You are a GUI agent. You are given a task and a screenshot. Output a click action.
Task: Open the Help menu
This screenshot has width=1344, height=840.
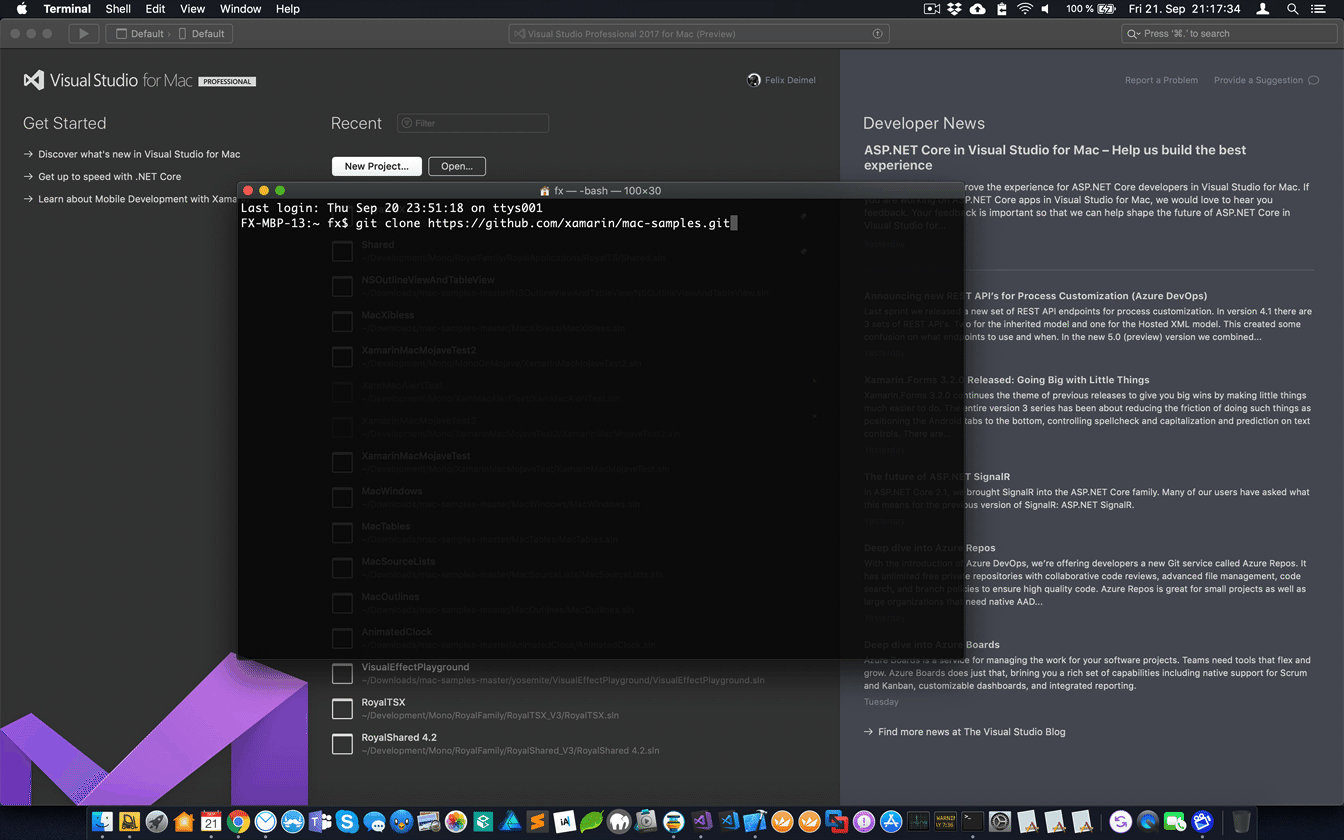coord(288,9)
